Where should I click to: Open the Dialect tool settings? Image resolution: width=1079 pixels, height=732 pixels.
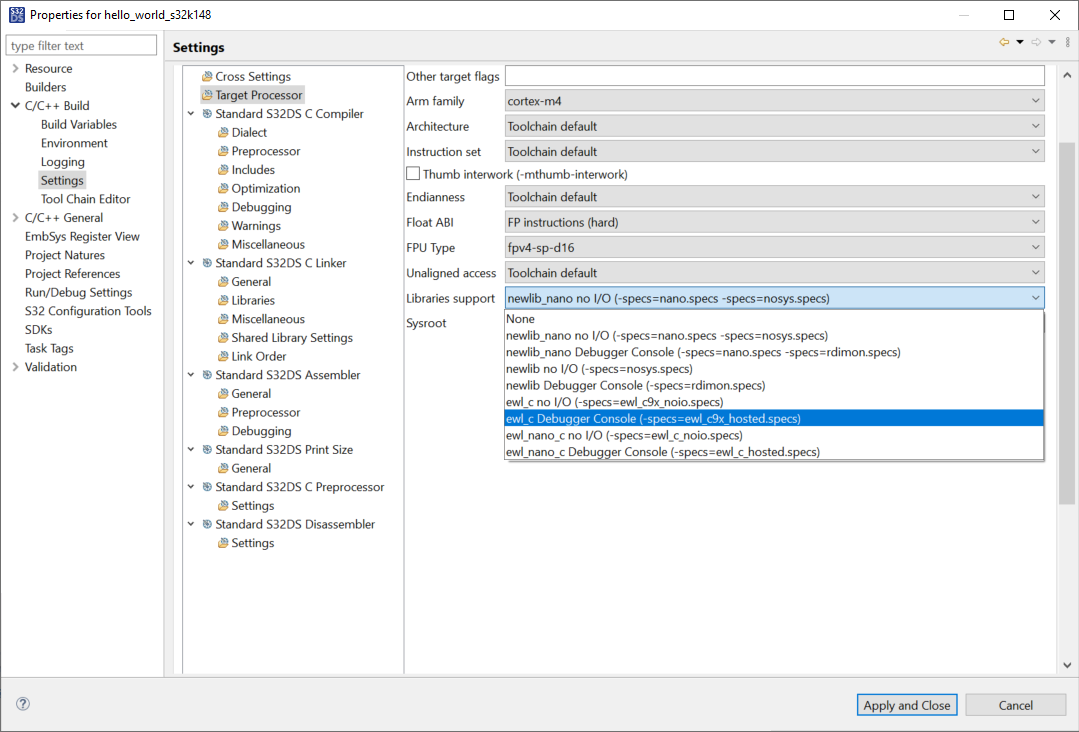[x=246, y=131]
